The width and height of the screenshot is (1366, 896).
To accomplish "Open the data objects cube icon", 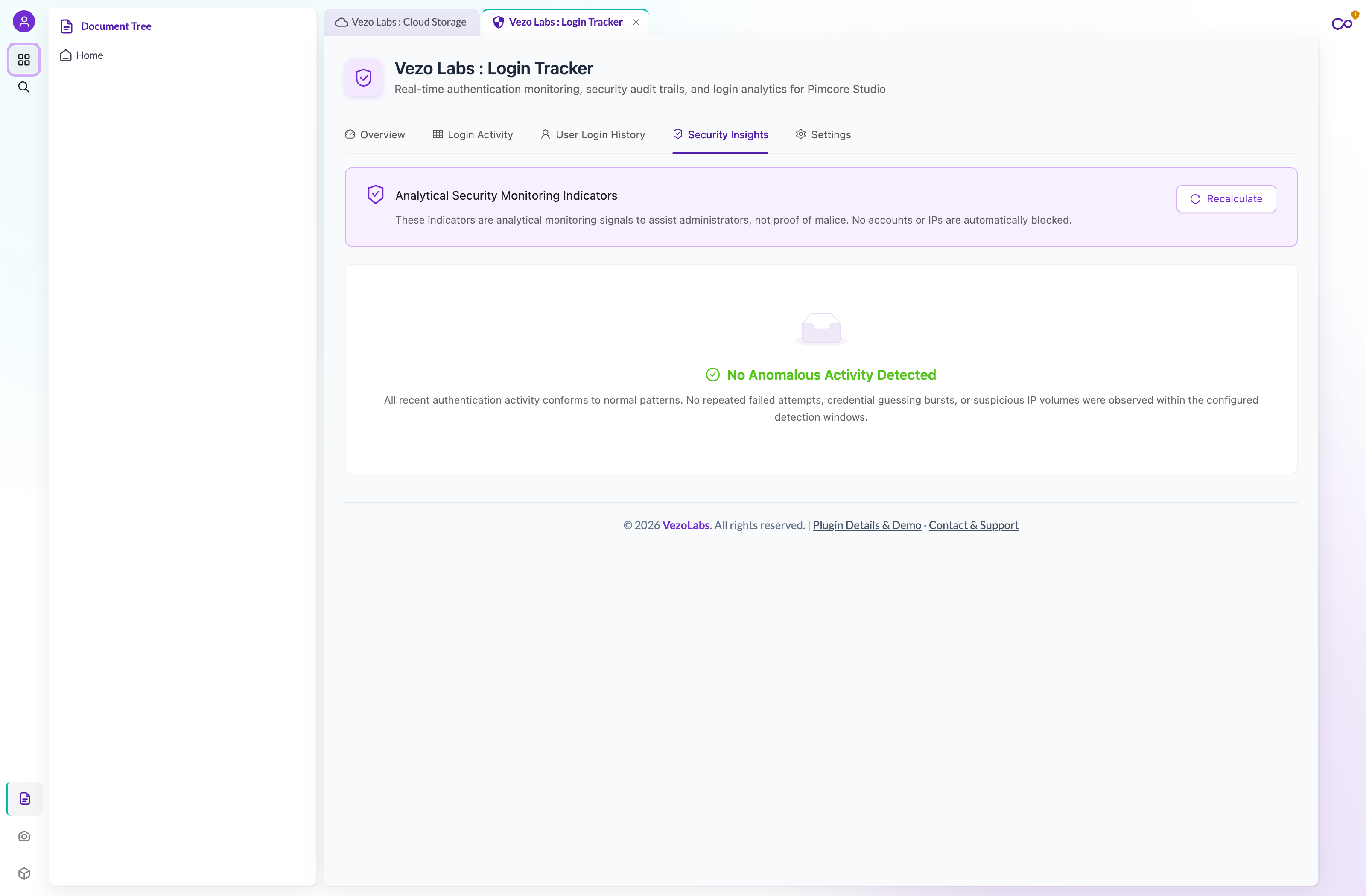I will [x=24, y=873].
